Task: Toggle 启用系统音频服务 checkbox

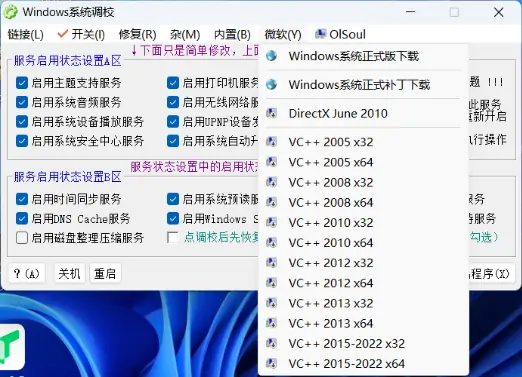Action: pyautogui.click(x=22, y=102)
